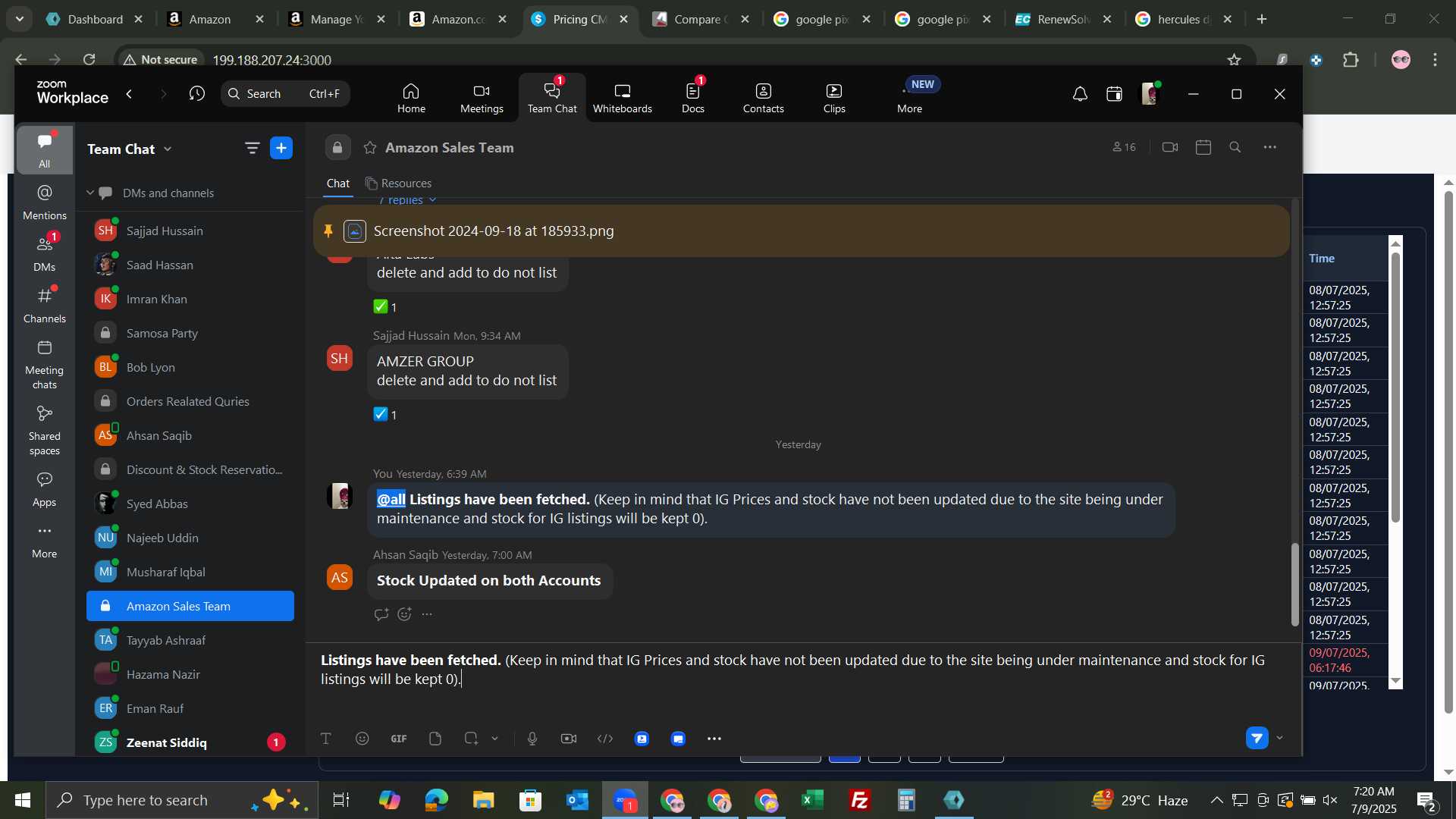
Task: Click the Zoom search box
Action: click(x=285, y=94)
